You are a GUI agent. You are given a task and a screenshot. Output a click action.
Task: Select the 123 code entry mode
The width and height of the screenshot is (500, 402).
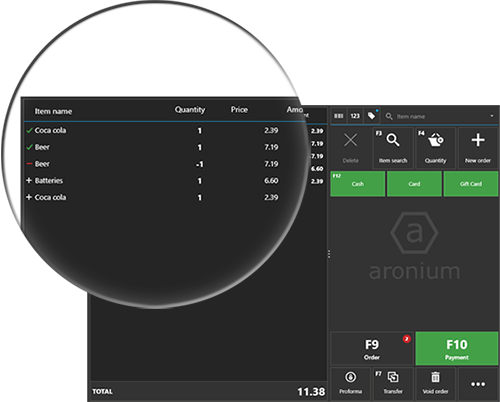355,116
